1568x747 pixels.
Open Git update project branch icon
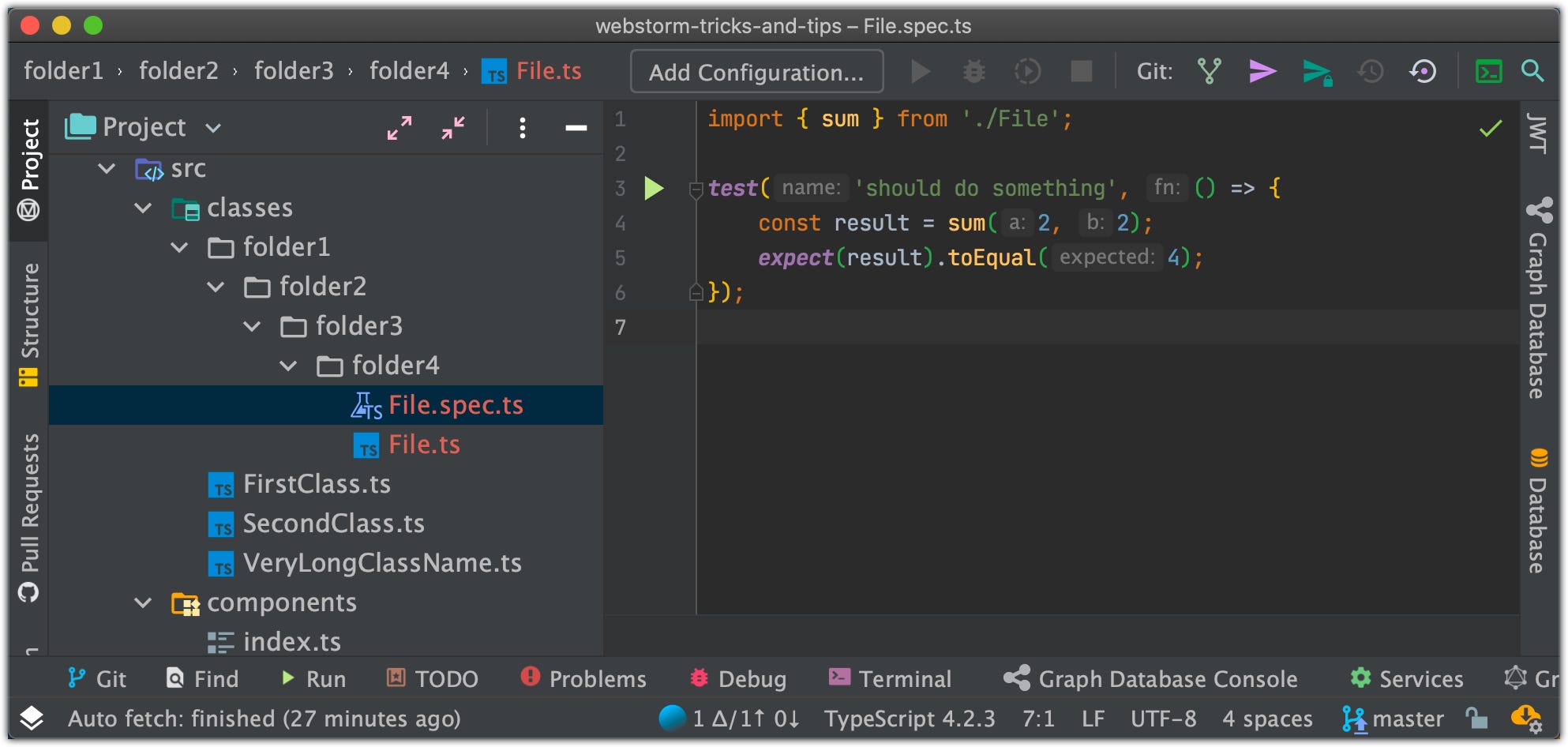(x=1209, y=72)
